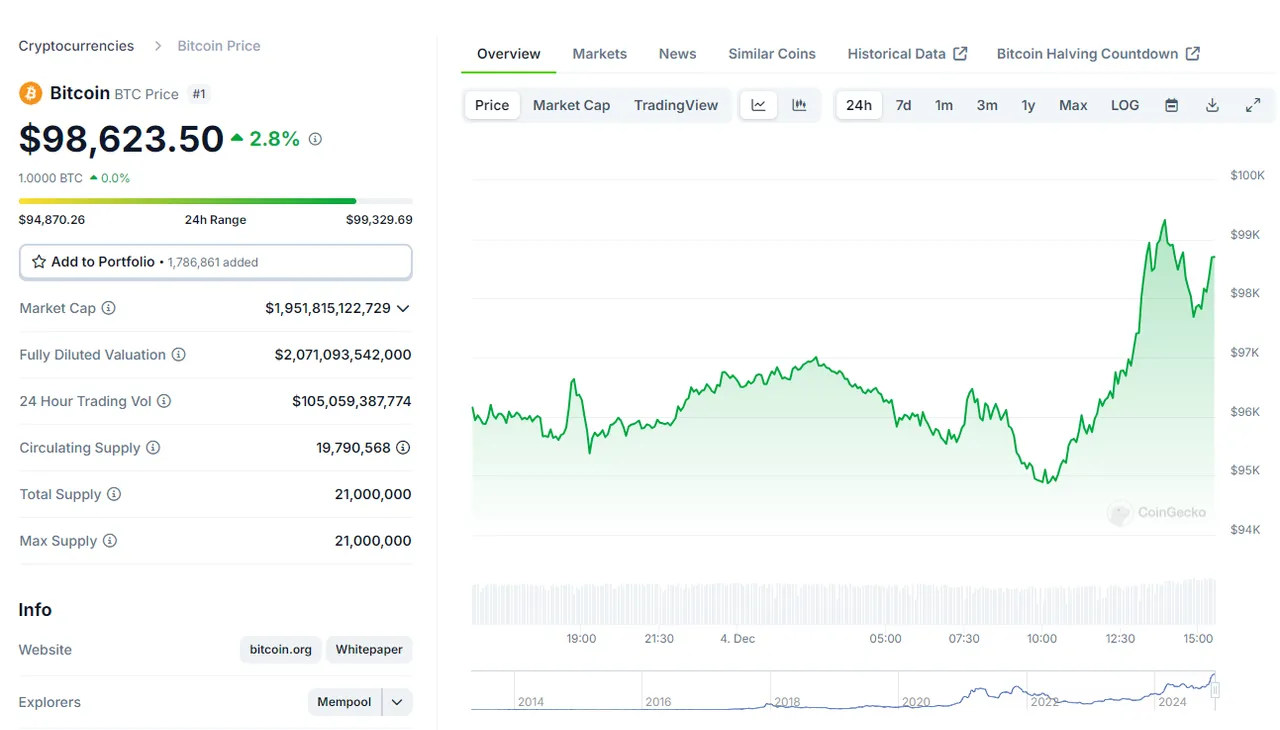
Task: Set chart range to 3m
Action: [987, 105]
